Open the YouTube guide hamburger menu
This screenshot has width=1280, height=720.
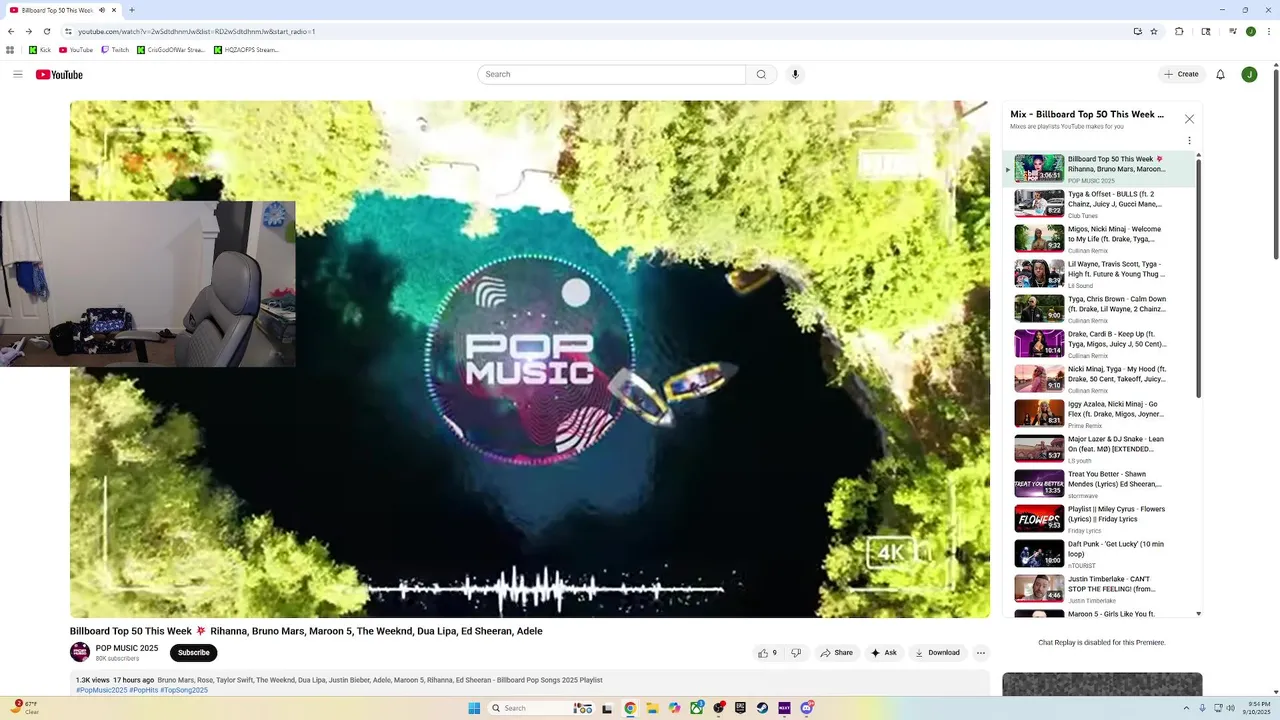17,74
